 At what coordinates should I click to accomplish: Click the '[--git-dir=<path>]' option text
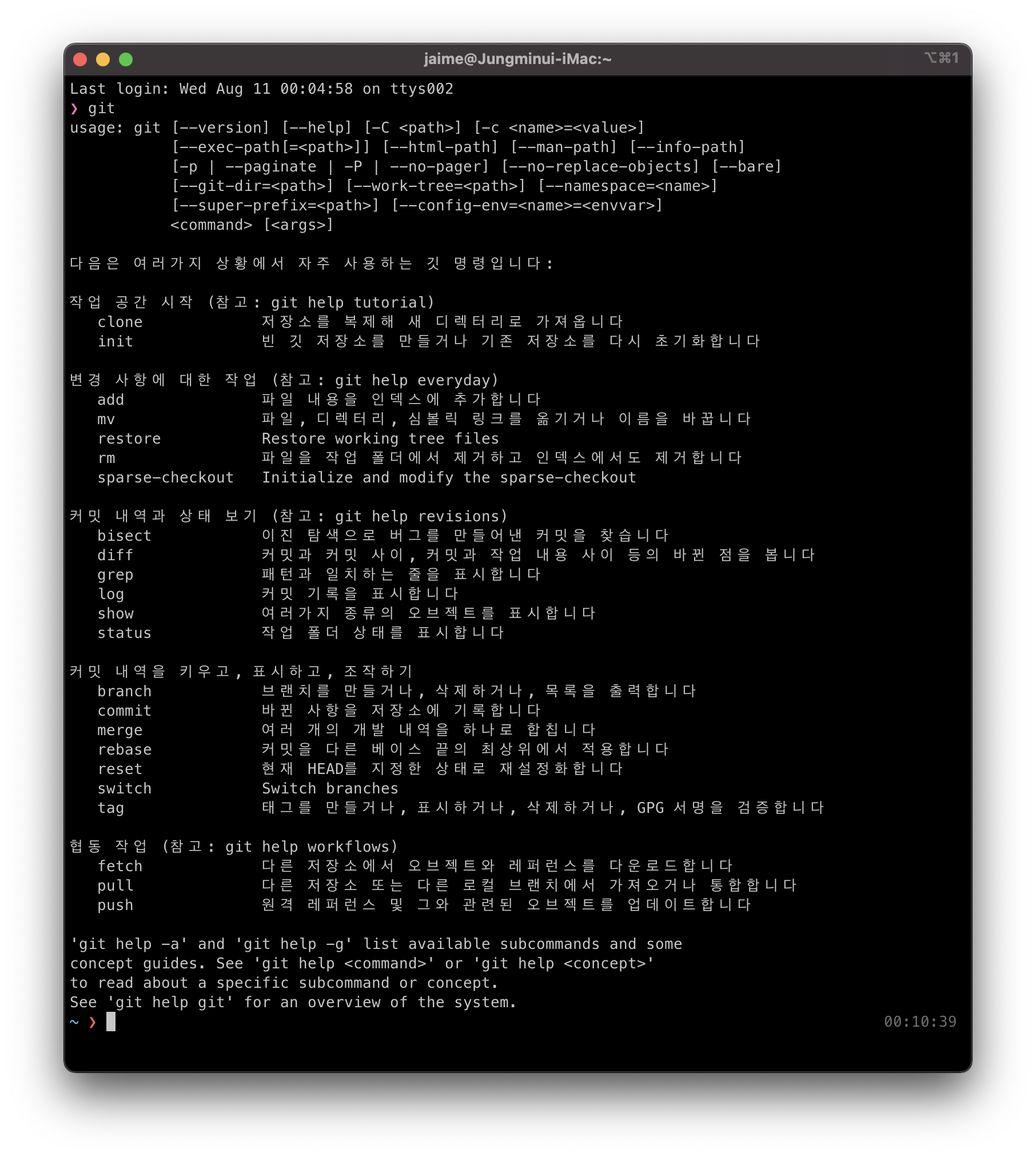coord(252,186)
